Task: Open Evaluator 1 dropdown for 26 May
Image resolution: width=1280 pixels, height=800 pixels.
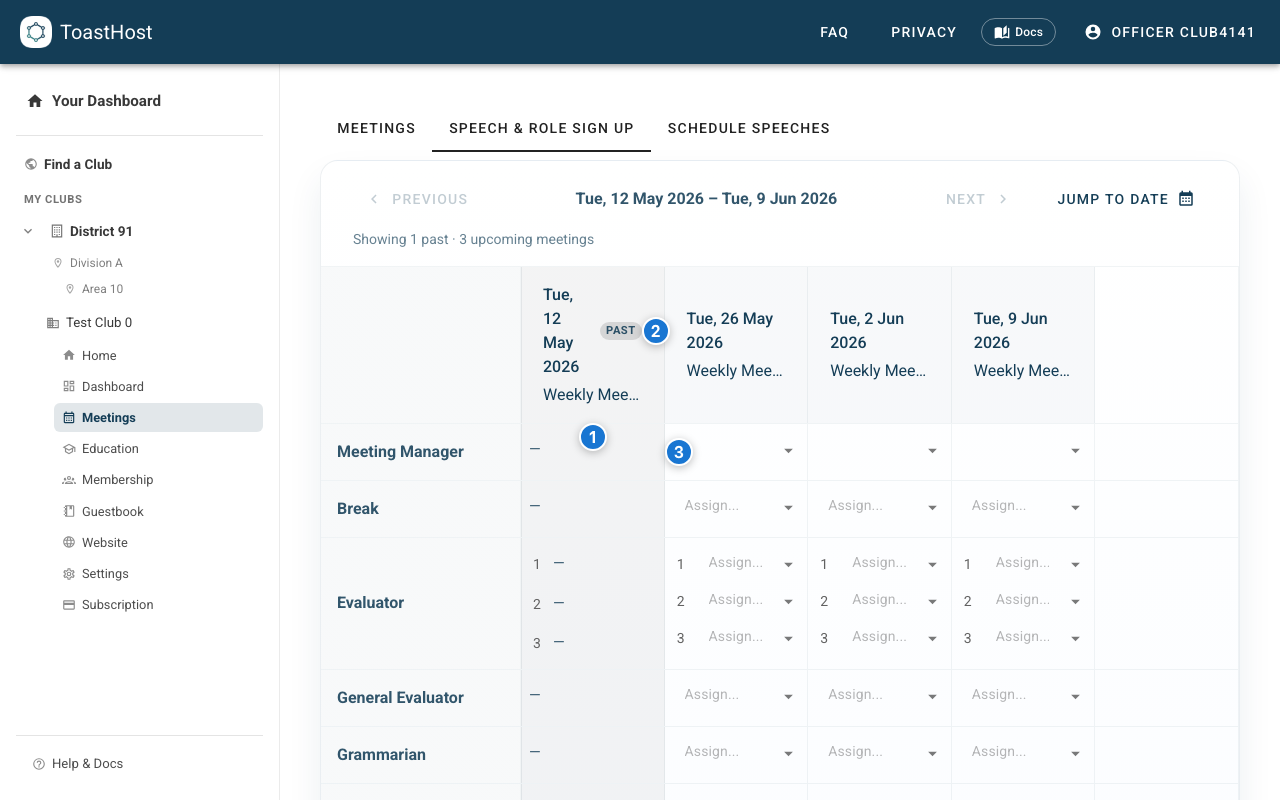Action: pyautogui.click(x=748, y=564)
